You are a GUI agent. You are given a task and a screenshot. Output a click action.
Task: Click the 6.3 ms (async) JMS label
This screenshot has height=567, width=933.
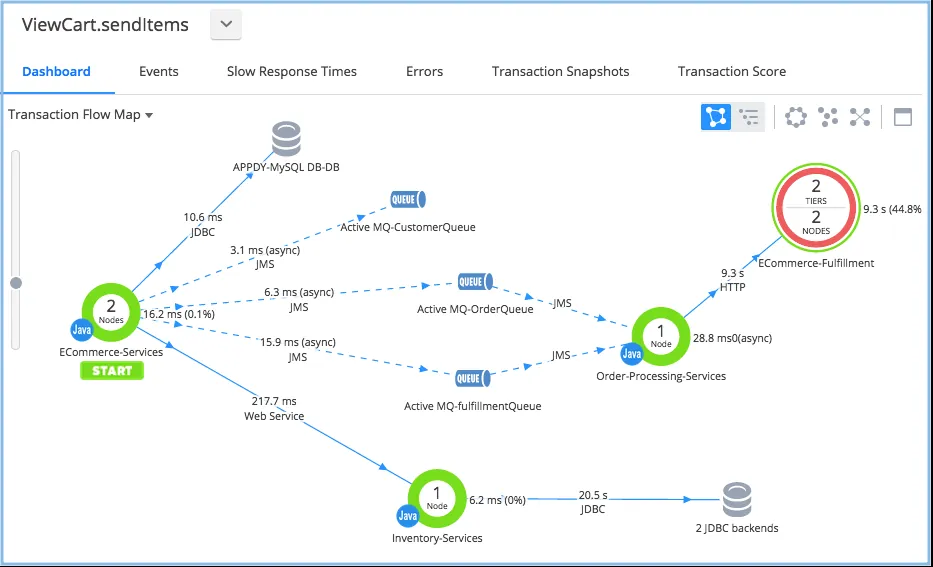[299, 299]
